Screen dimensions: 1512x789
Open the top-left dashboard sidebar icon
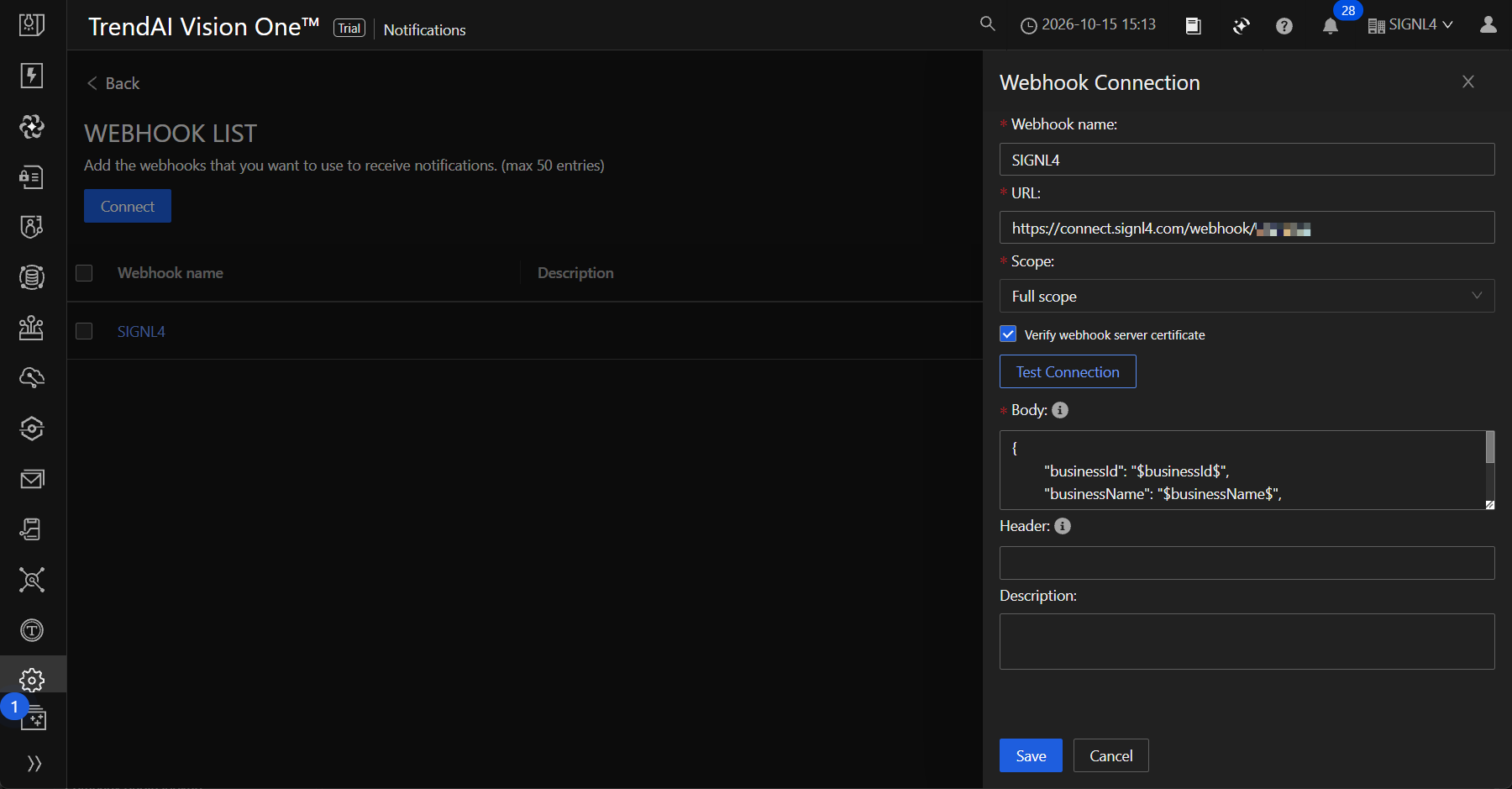[32, 25]
